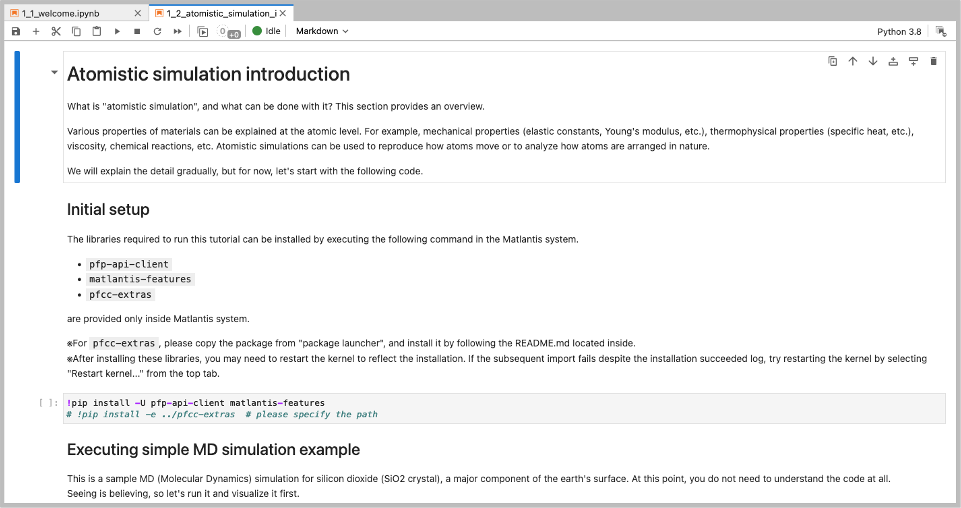Paste a cell from the clipboard icon
Image resolution: width=961 pixels, height=508 pixels.
[x=97, y=31]
